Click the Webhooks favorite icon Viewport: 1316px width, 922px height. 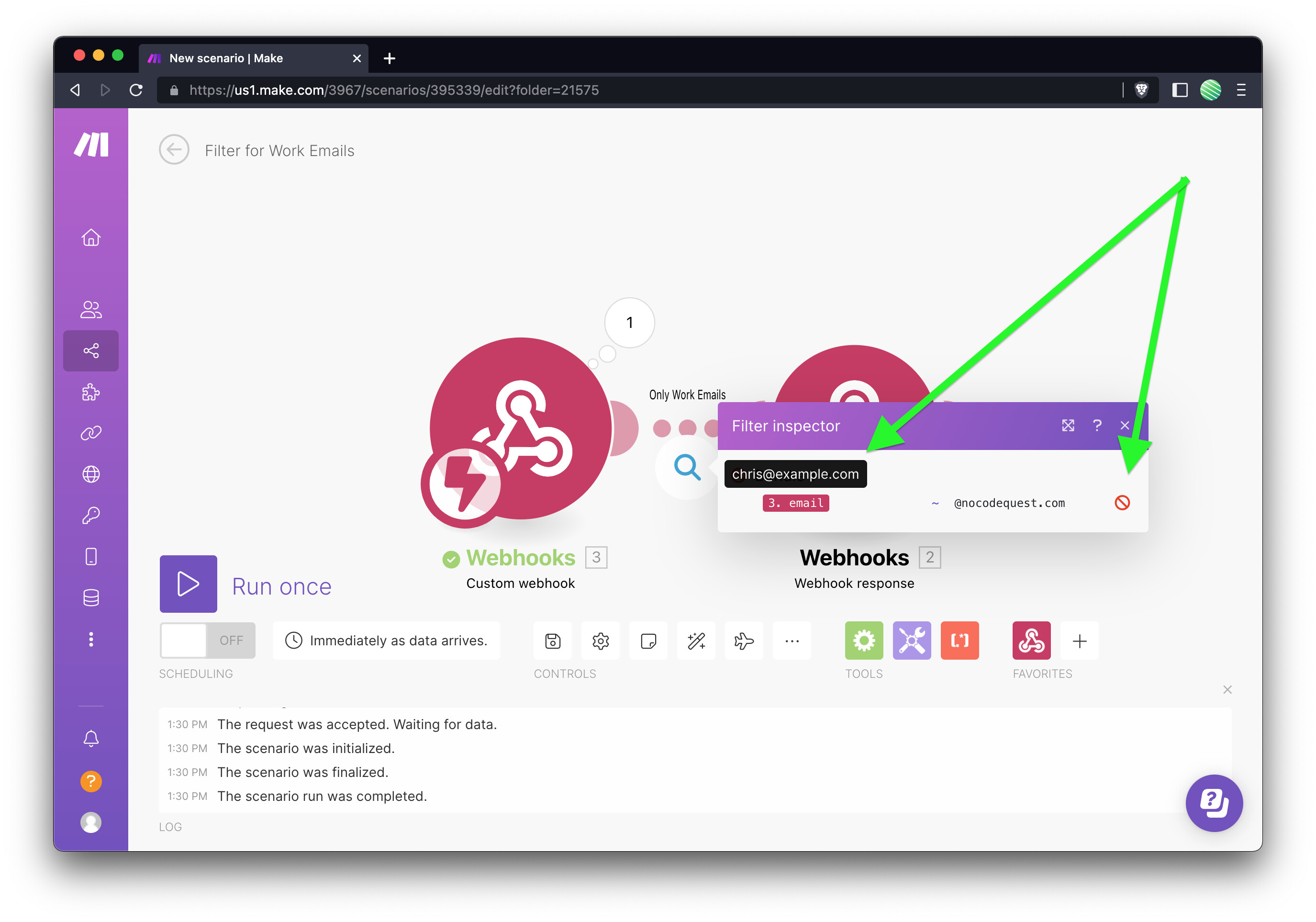tap(1031, 640)
